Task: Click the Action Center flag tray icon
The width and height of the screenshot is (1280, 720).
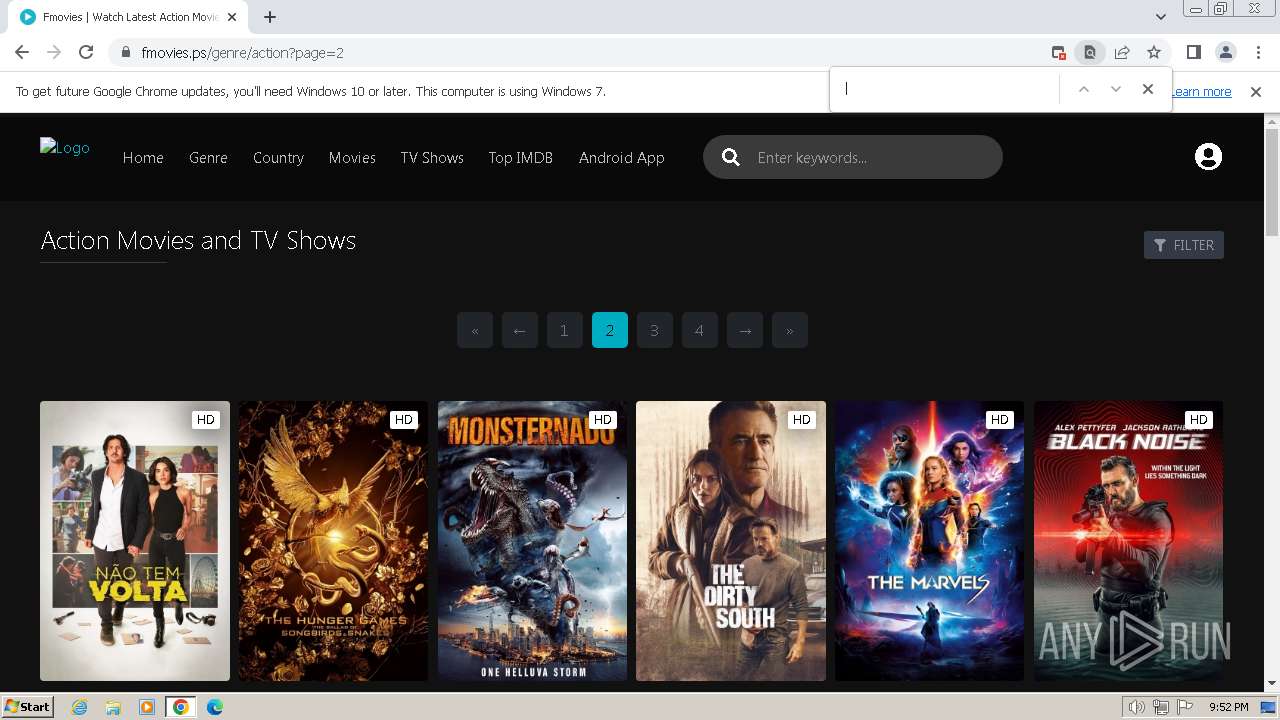Action: [1186, 707]
